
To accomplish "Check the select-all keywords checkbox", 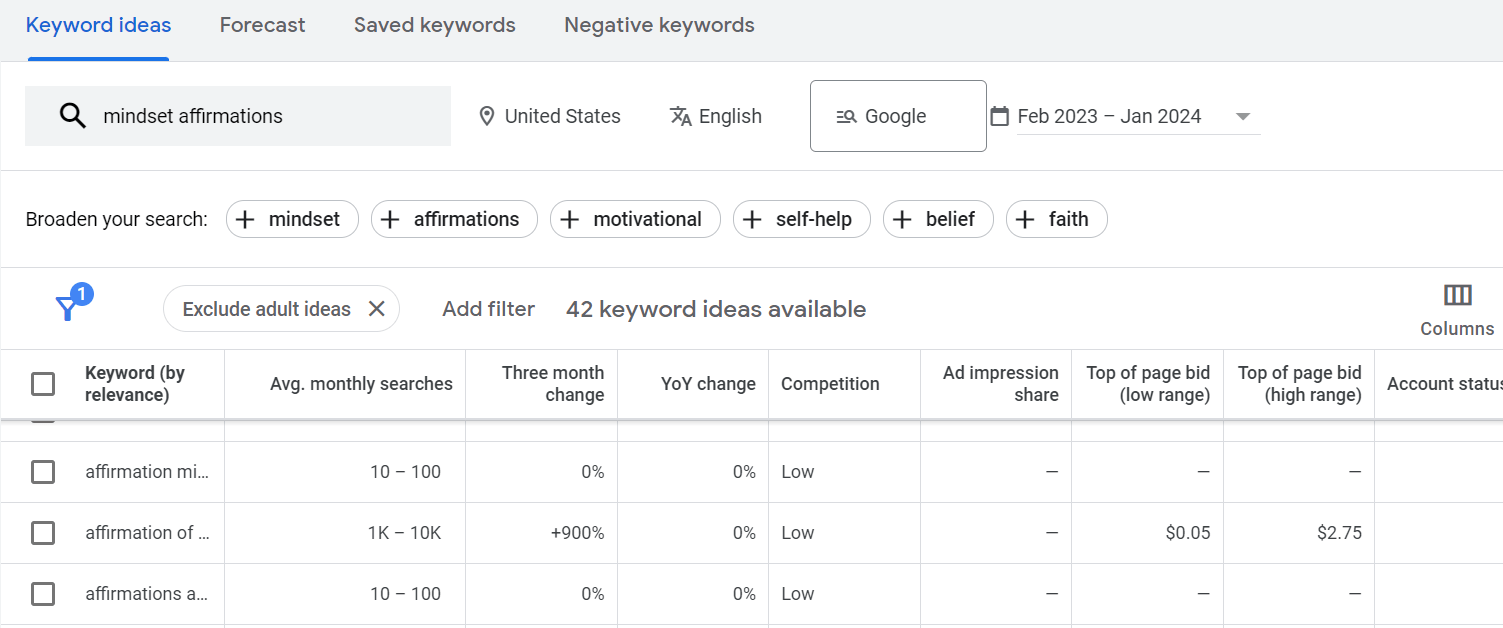I will [x=43, y=383].
